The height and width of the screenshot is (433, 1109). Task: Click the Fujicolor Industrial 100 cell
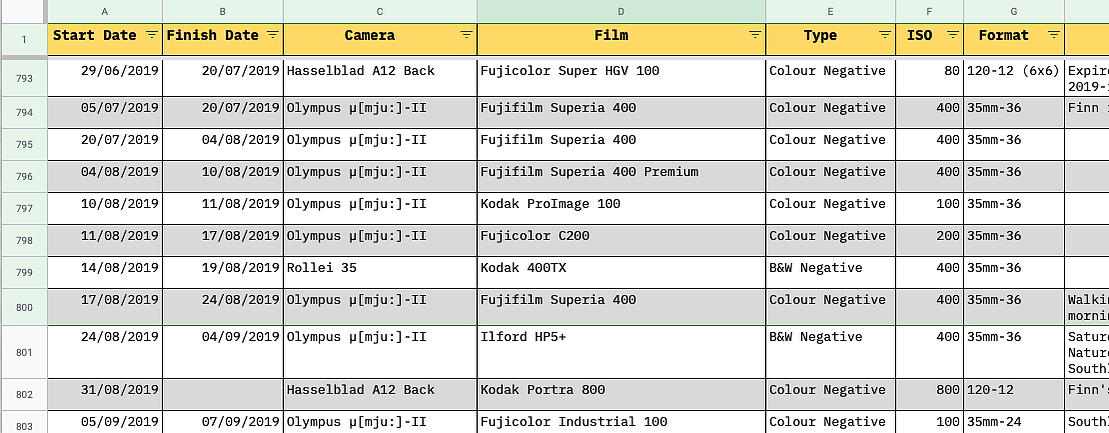tap(621, 422)
